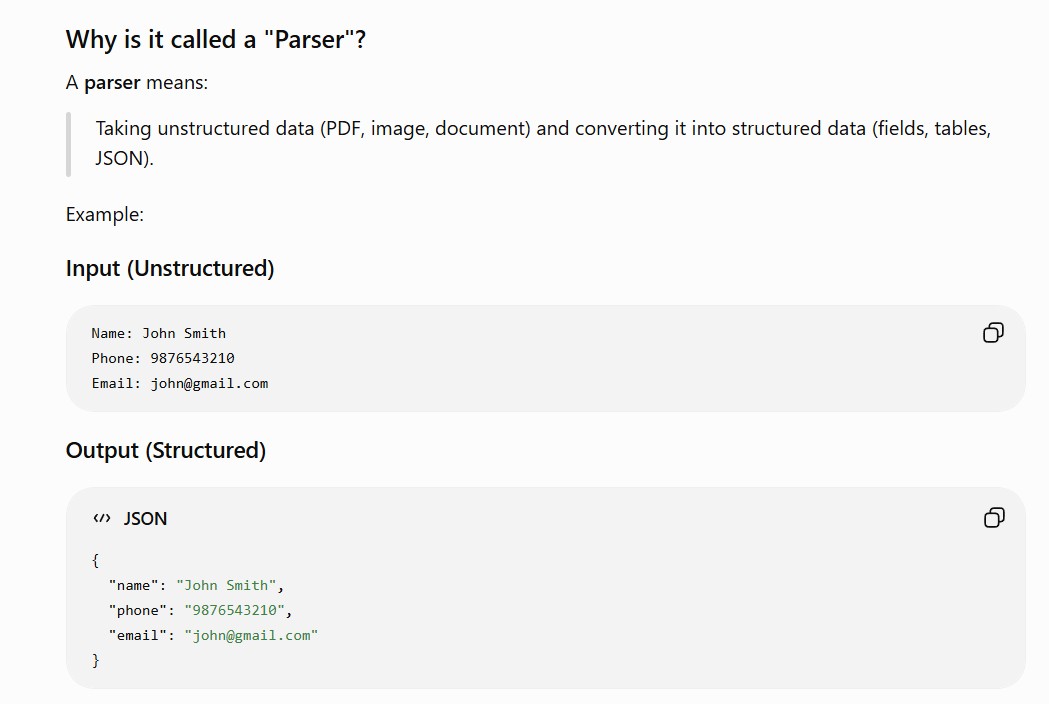
Task: Copy the unstructured input code block
Action: (x=993, y=333)
